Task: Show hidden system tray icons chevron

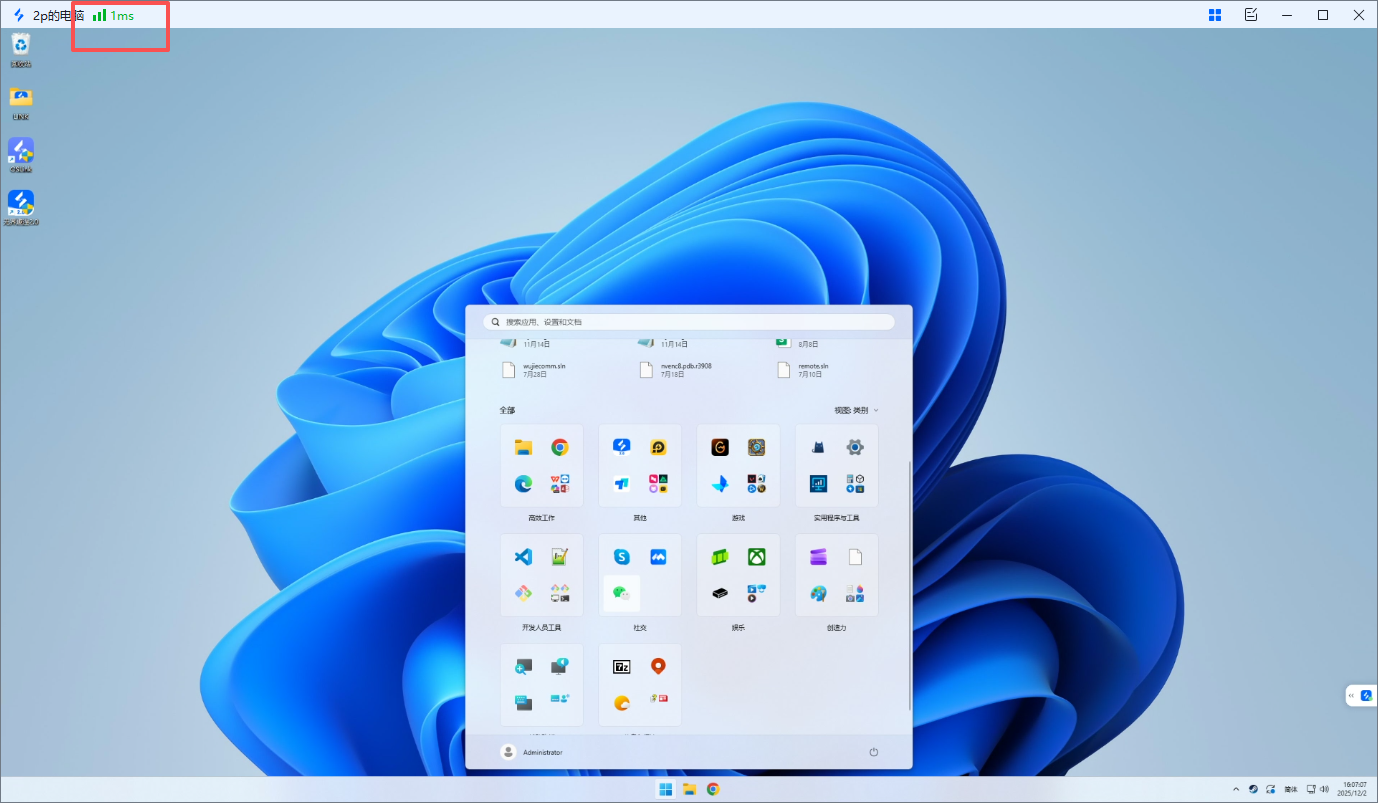Action: 1236,789
